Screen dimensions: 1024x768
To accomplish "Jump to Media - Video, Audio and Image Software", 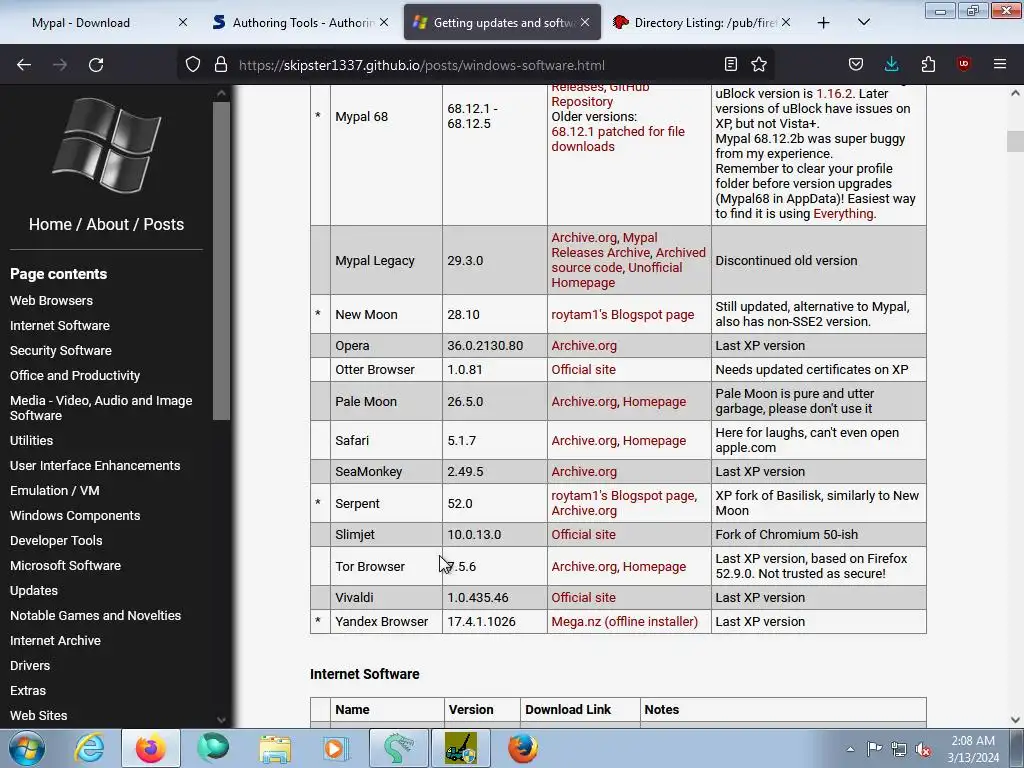I will 101,408.
